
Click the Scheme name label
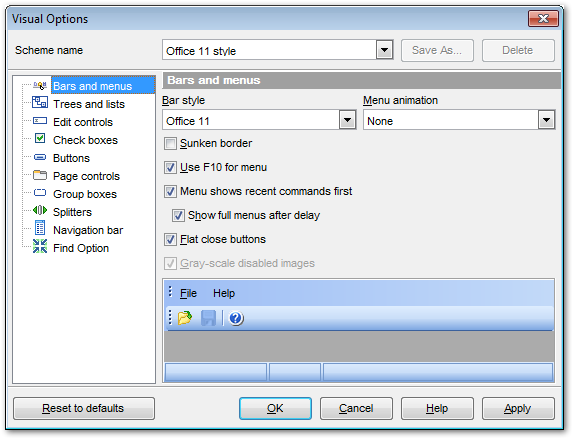49,50
